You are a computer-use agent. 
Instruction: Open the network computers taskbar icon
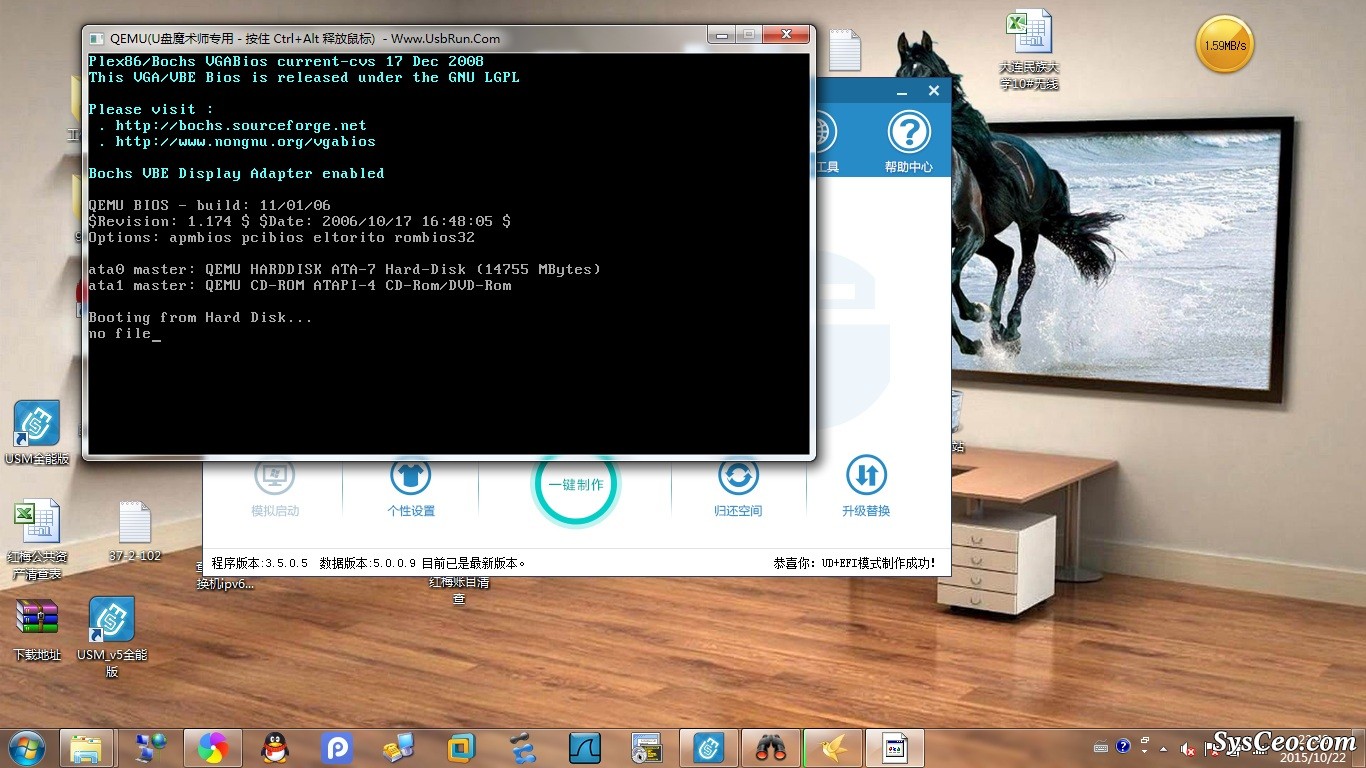(152, 747)
